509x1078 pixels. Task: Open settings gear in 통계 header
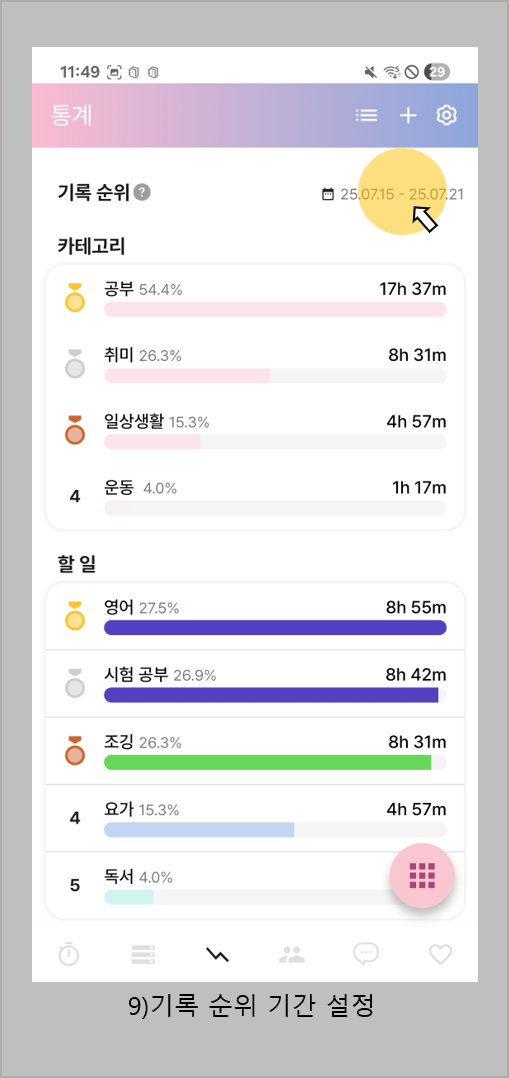click(x=447, y=116)
